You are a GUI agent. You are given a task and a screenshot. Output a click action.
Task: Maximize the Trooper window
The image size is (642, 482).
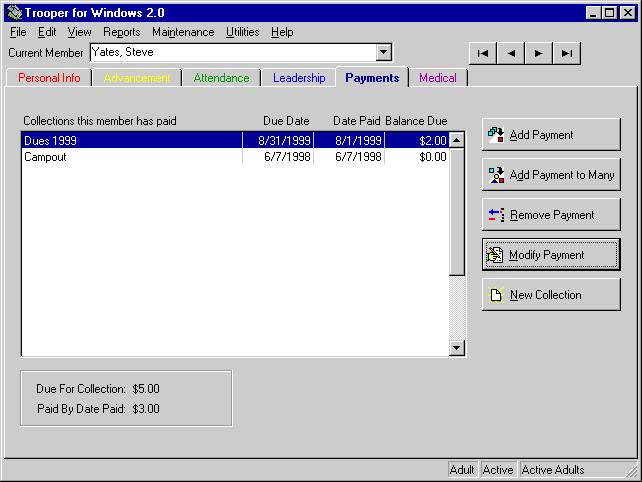tap(609, 13)
